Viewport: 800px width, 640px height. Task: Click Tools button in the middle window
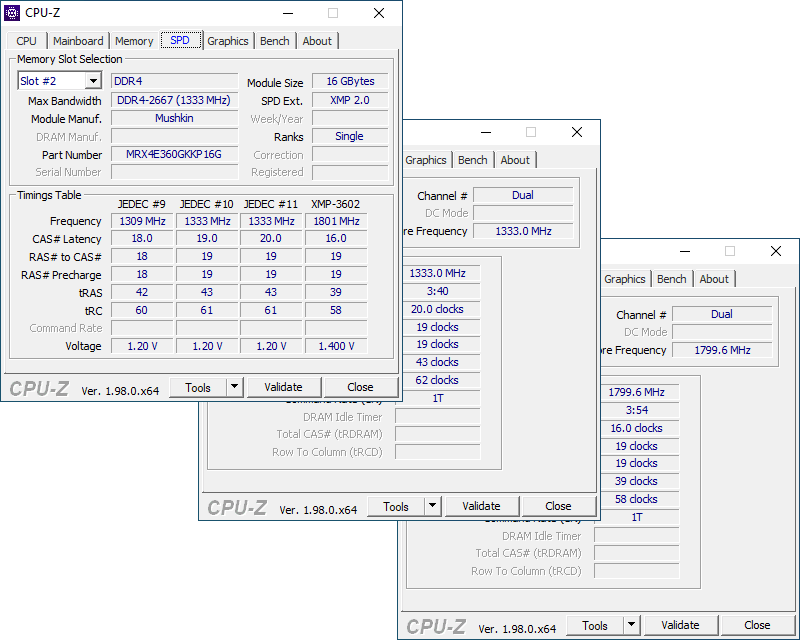[396, 506]
